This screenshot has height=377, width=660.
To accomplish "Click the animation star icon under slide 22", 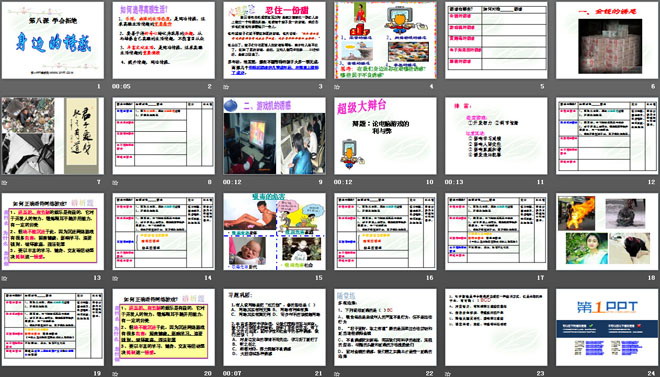I will [337, 373].
